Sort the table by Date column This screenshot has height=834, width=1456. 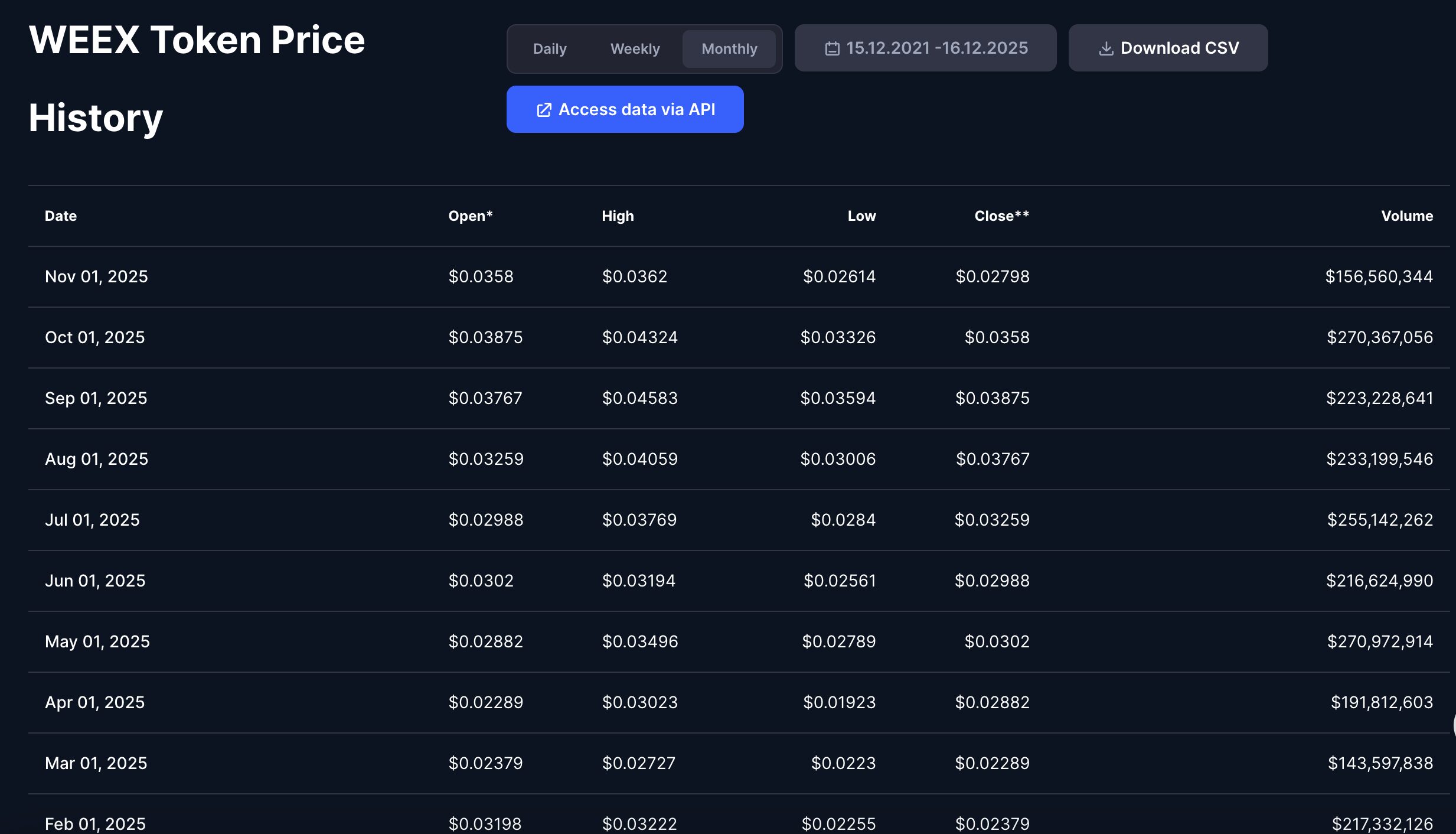(60, 216)
